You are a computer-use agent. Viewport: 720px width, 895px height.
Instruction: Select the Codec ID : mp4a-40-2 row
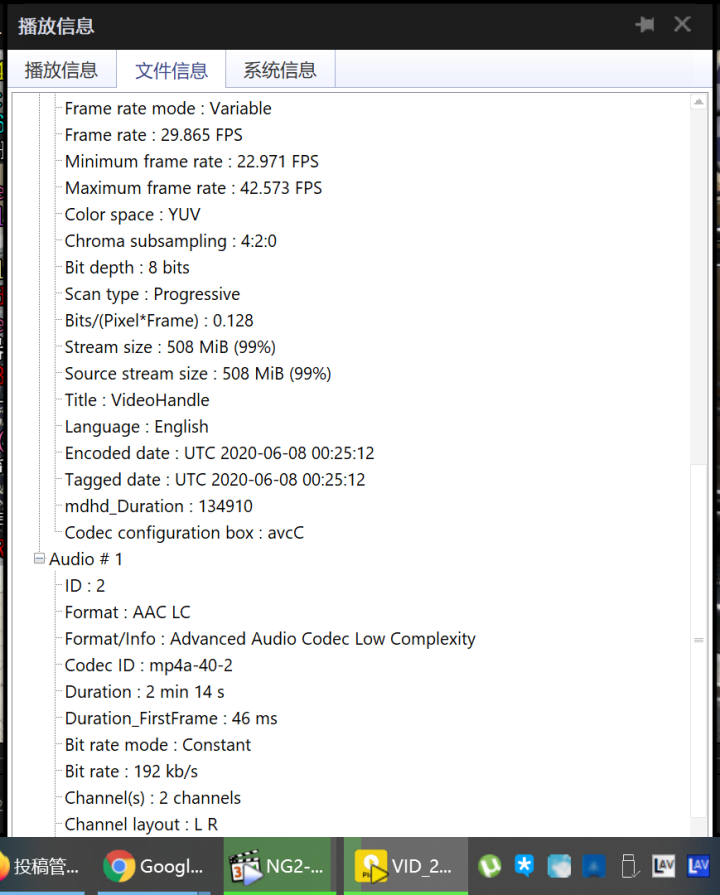point(148,666)
